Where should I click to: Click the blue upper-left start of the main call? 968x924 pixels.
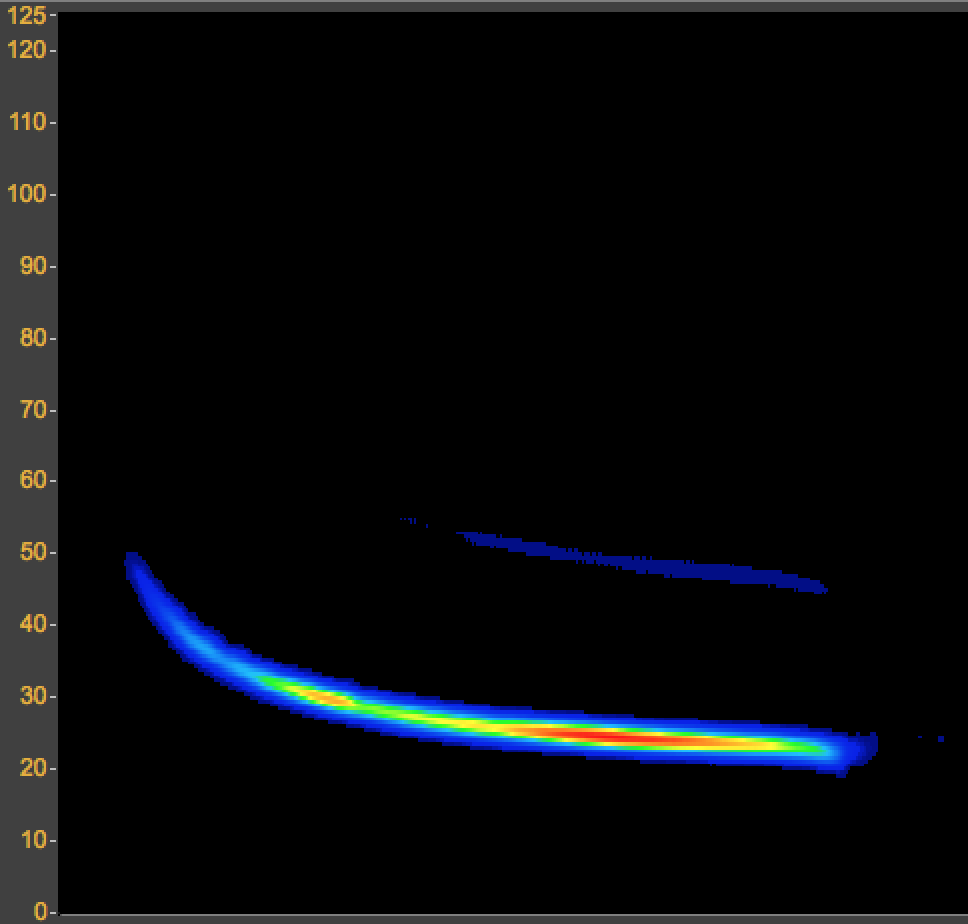point(135,568)
